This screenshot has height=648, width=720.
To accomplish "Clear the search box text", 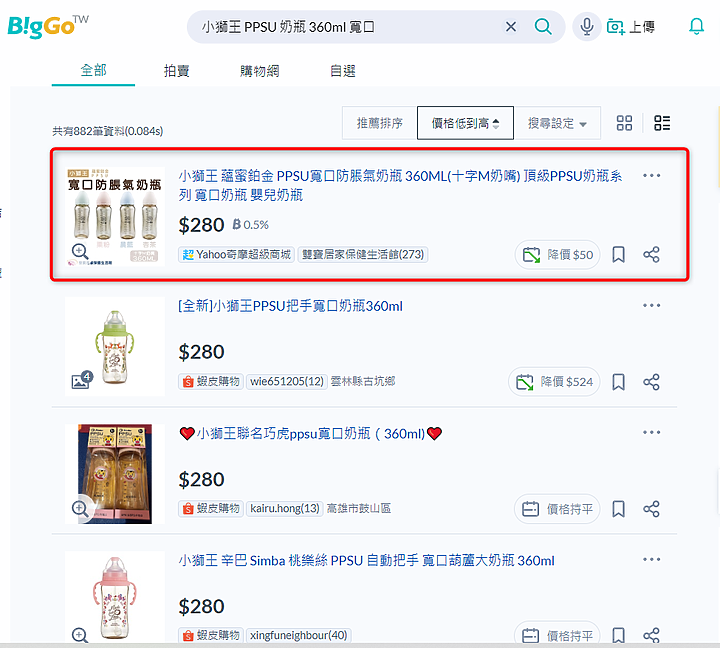I will tap(511, 27).
